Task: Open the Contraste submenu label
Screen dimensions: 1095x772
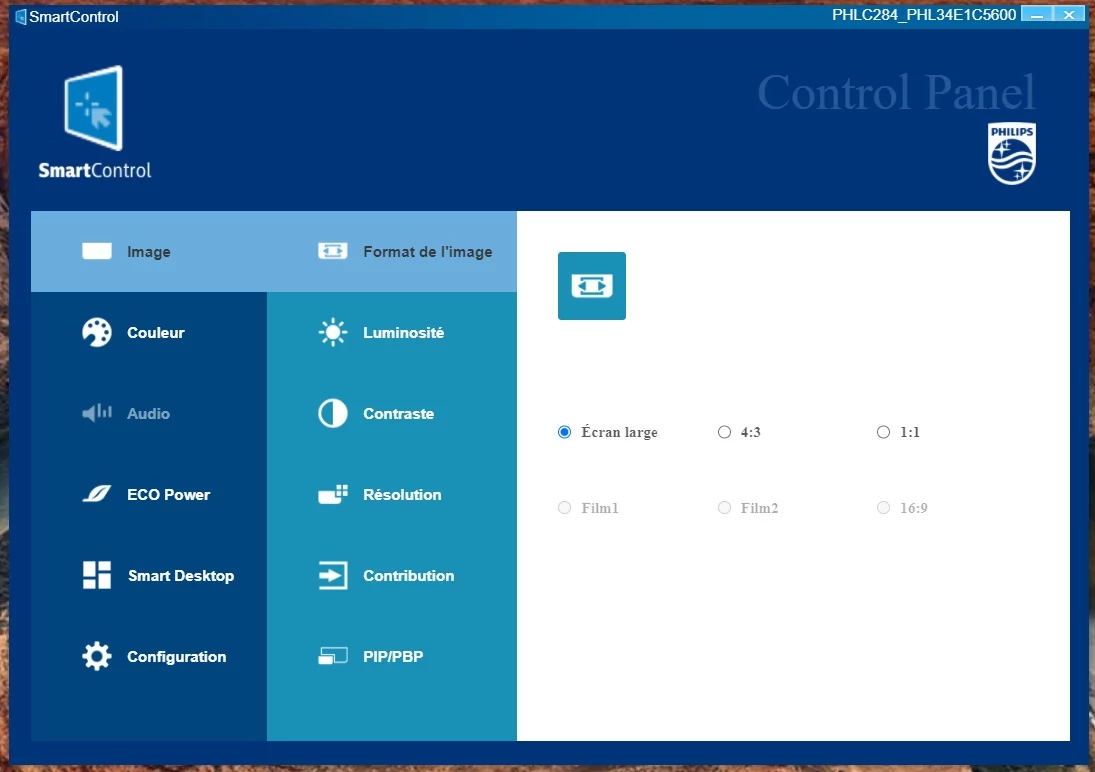Action: tap(398, 414)
